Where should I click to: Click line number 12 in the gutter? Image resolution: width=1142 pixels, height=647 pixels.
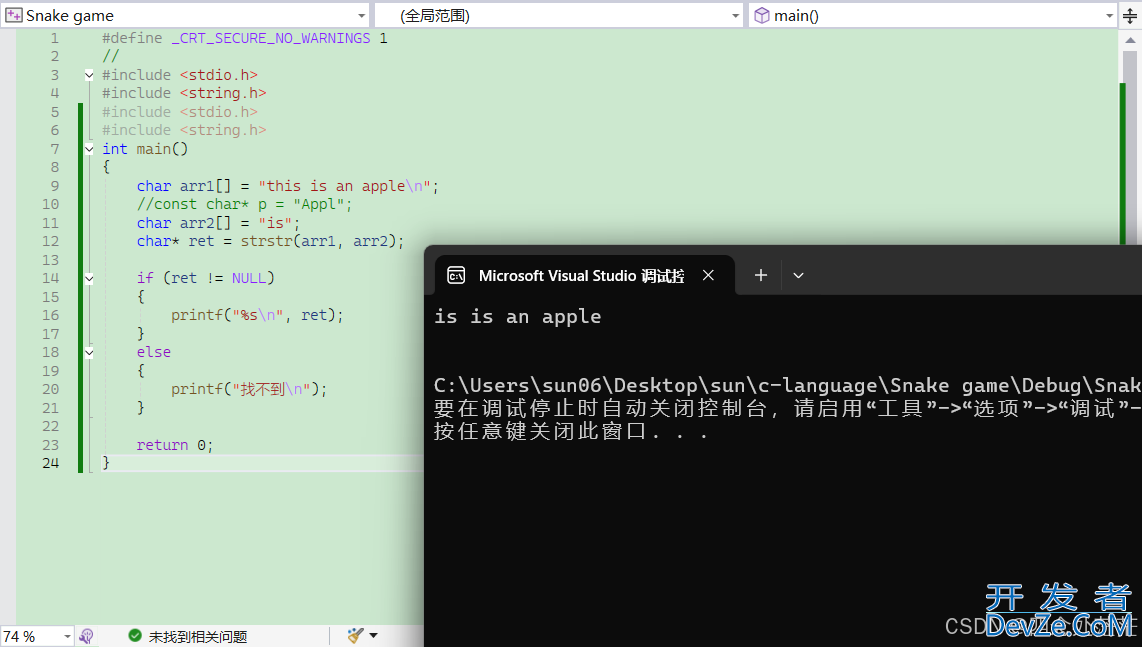click(x=50, y=241)
